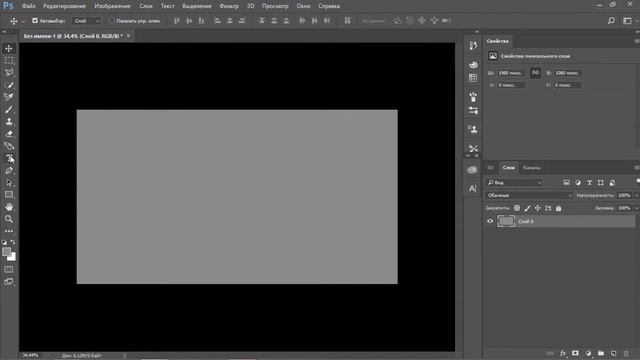
Task: Select the Path Selection arrow tool
Action: (x=9, y=182)
